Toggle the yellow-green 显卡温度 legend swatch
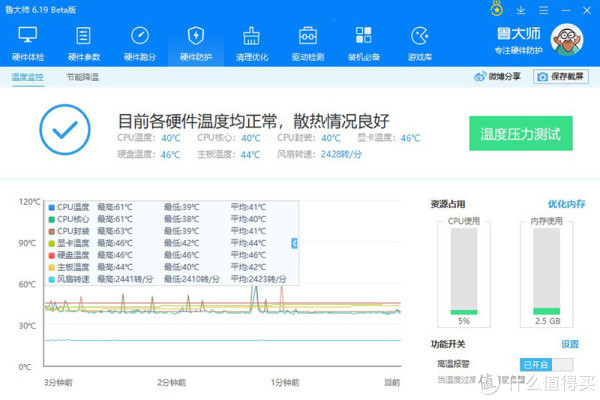The width and height of the screenshot is (600, 400). tap(52, 243)
